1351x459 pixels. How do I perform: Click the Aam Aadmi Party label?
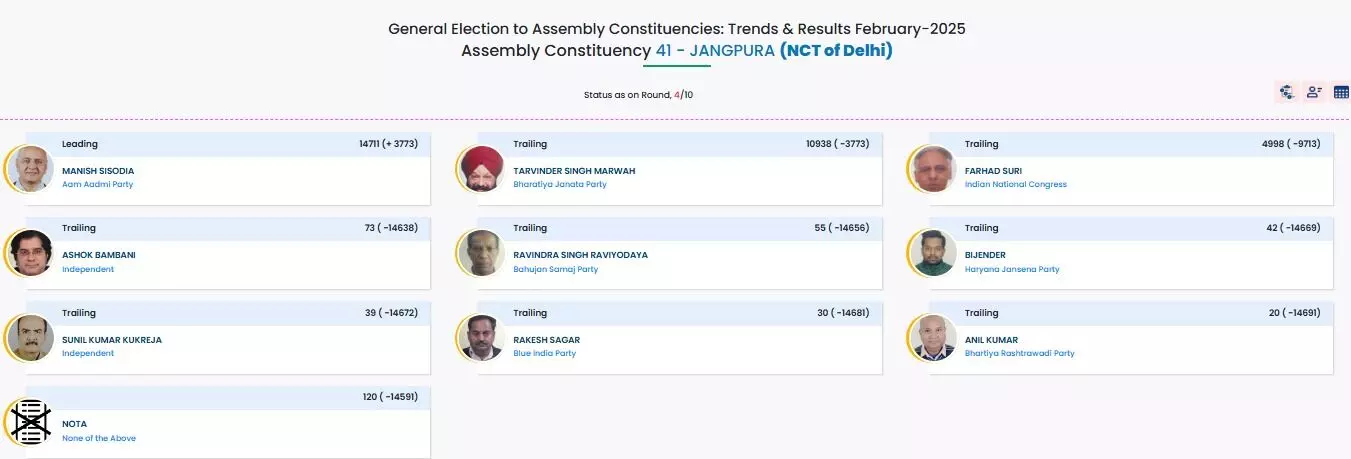coord(97,185)
